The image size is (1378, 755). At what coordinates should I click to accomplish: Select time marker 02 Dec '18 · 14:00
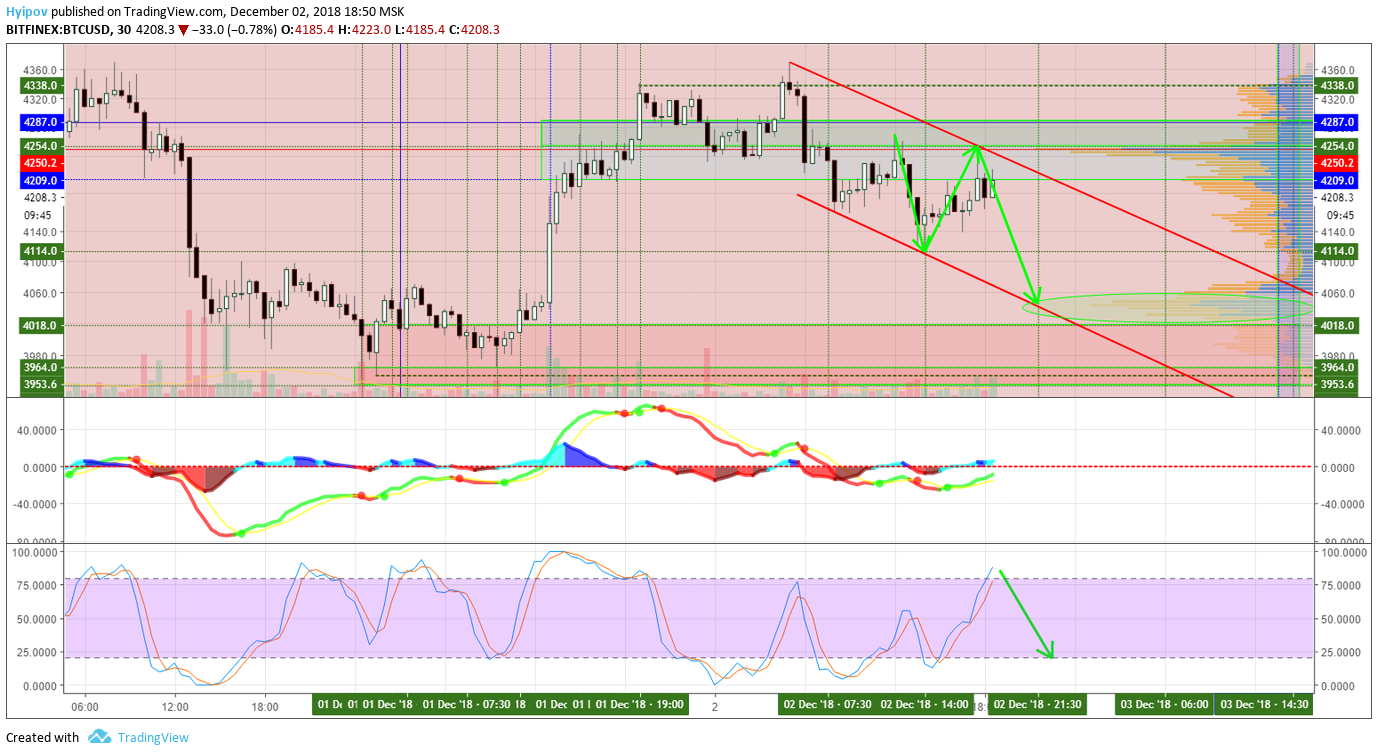[x=925, y=705]
